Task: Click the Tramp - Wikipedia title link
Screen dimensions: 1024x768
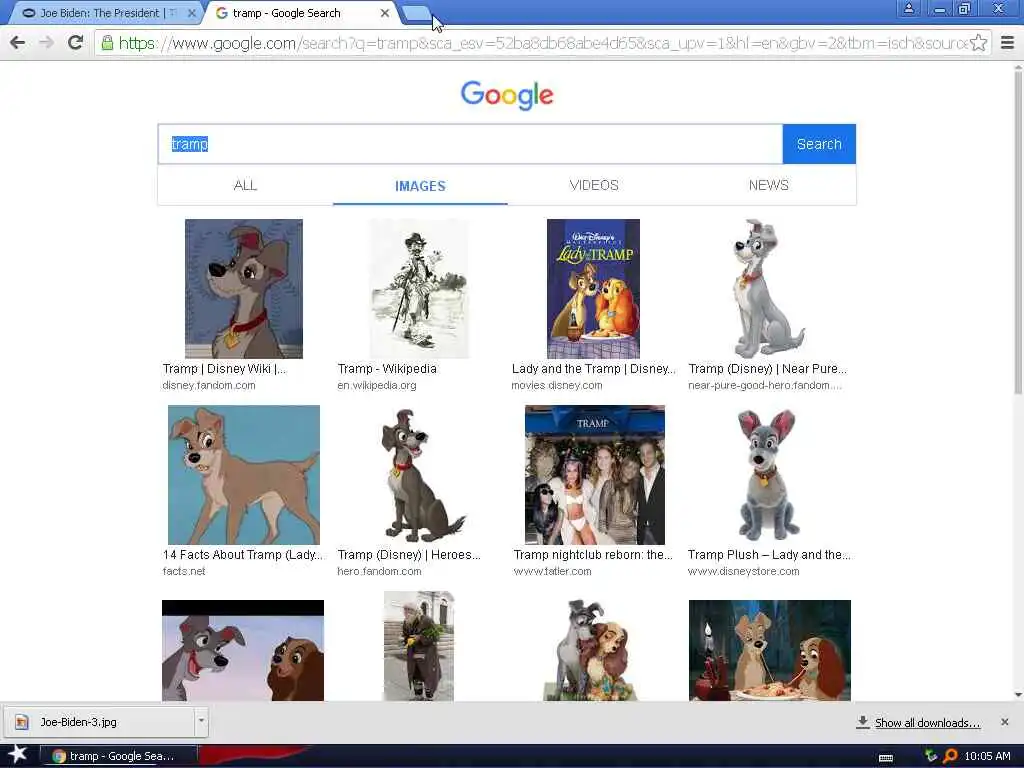Action: [x=387, y=369]
